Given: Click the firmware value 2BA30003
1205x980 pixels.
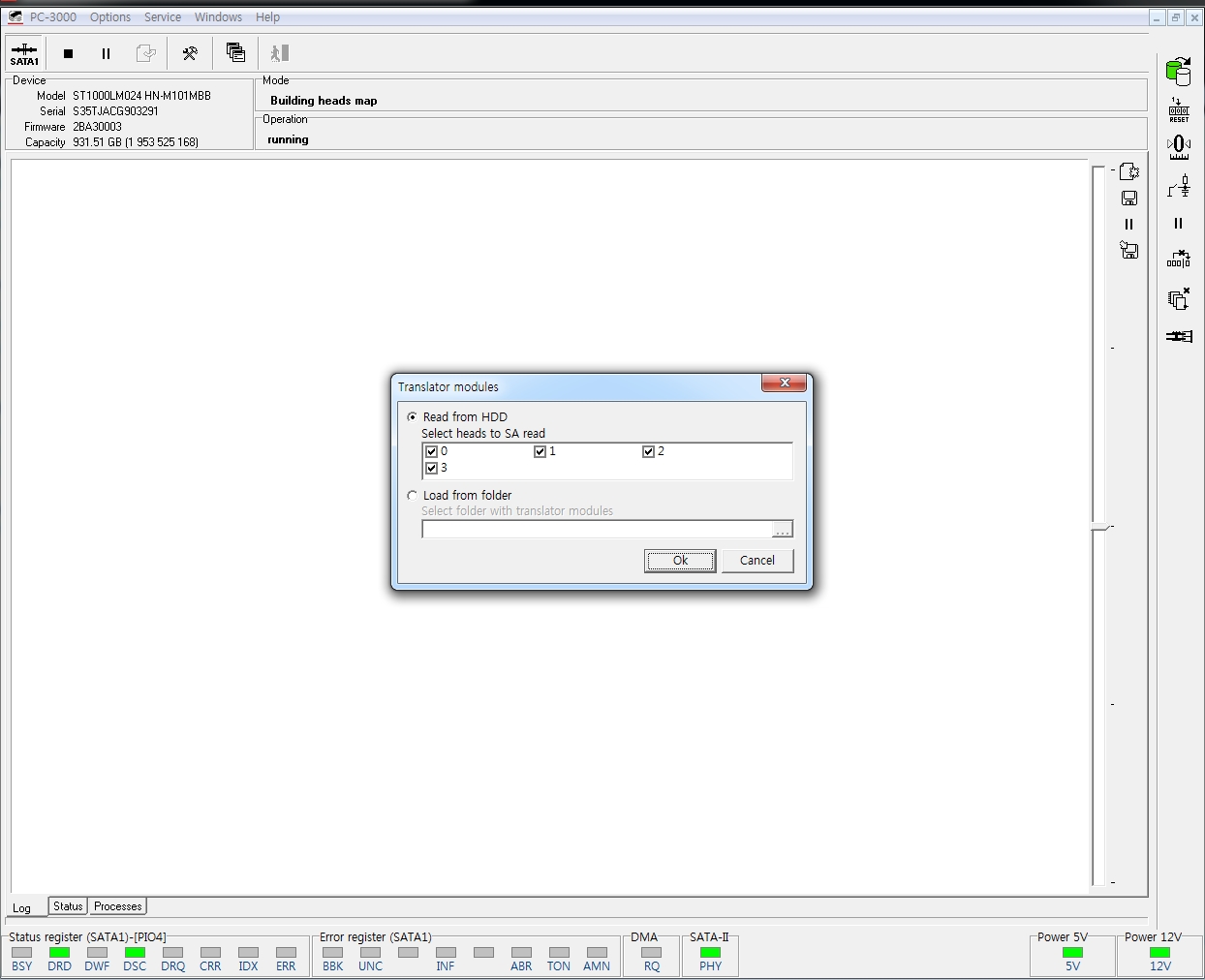Looking at the screenshot, I should [97, 127].
